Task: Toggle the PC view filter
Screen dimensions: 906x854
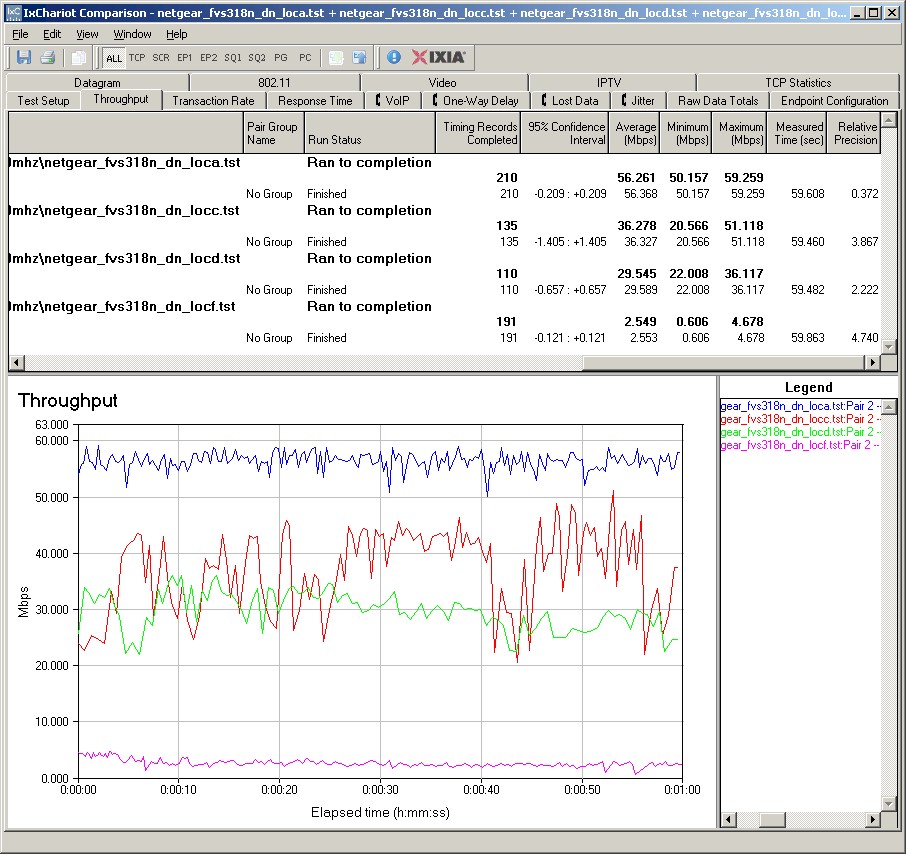Action: click(x=305, y=57)
